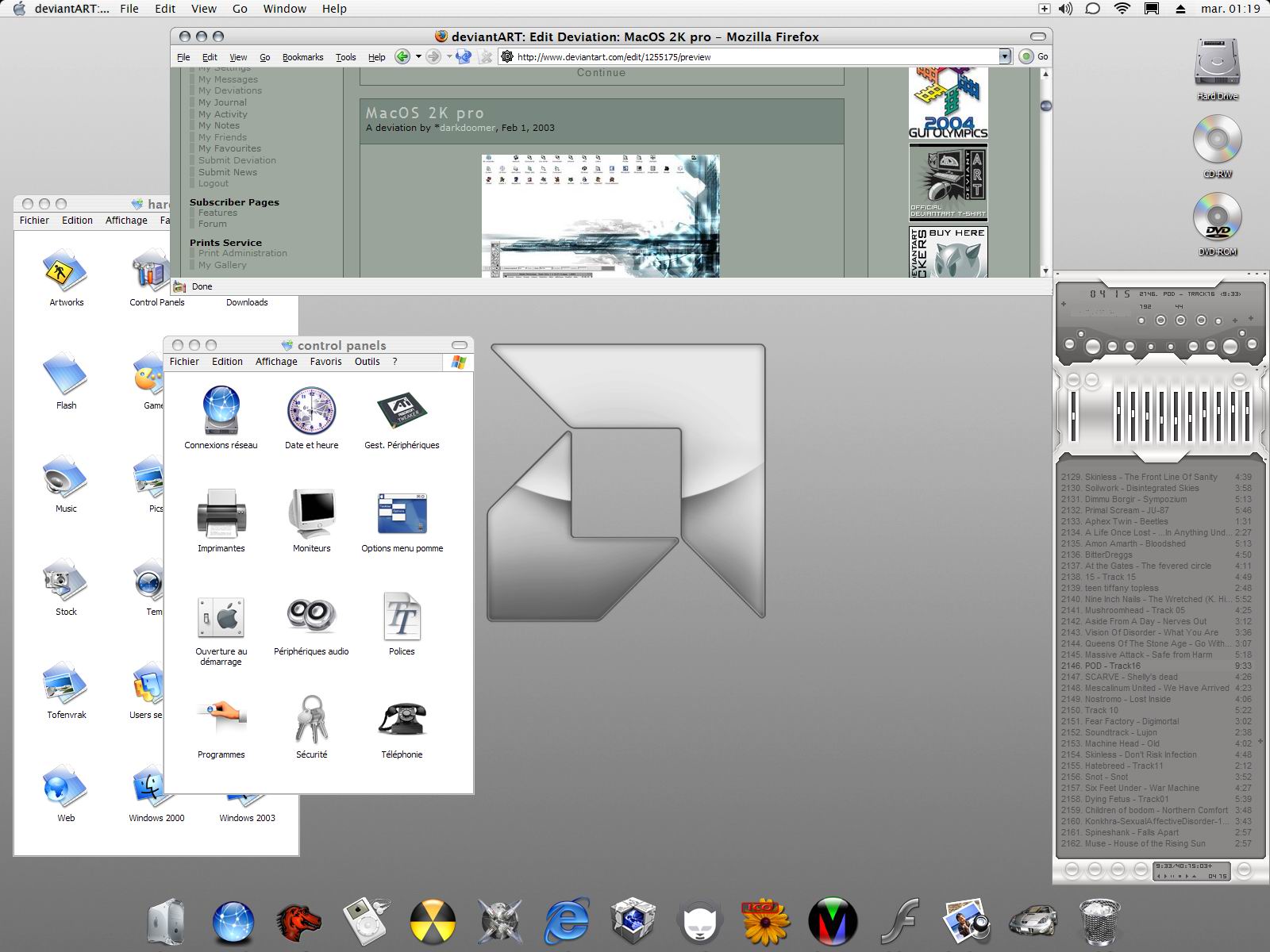Click the Print Administration link
1270x952 pixels.
tap(243, 253)
